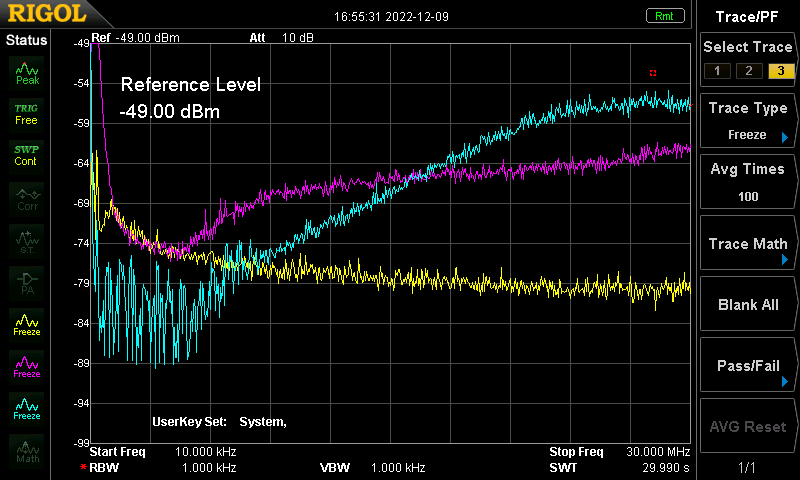Click the TRIG Free status icon

(27, 115)
